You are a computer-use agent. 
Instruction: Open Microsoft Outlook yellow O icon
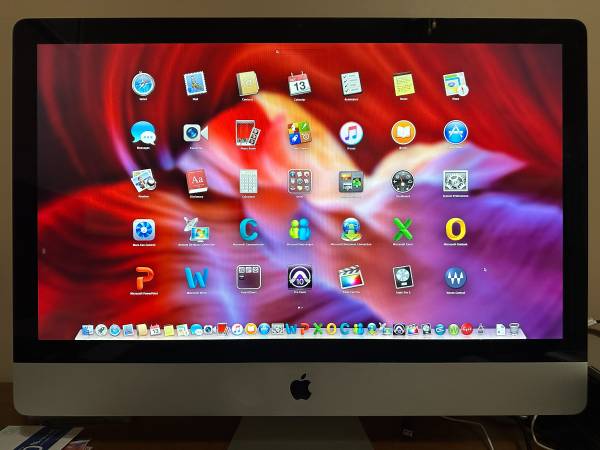coord(456,229)
